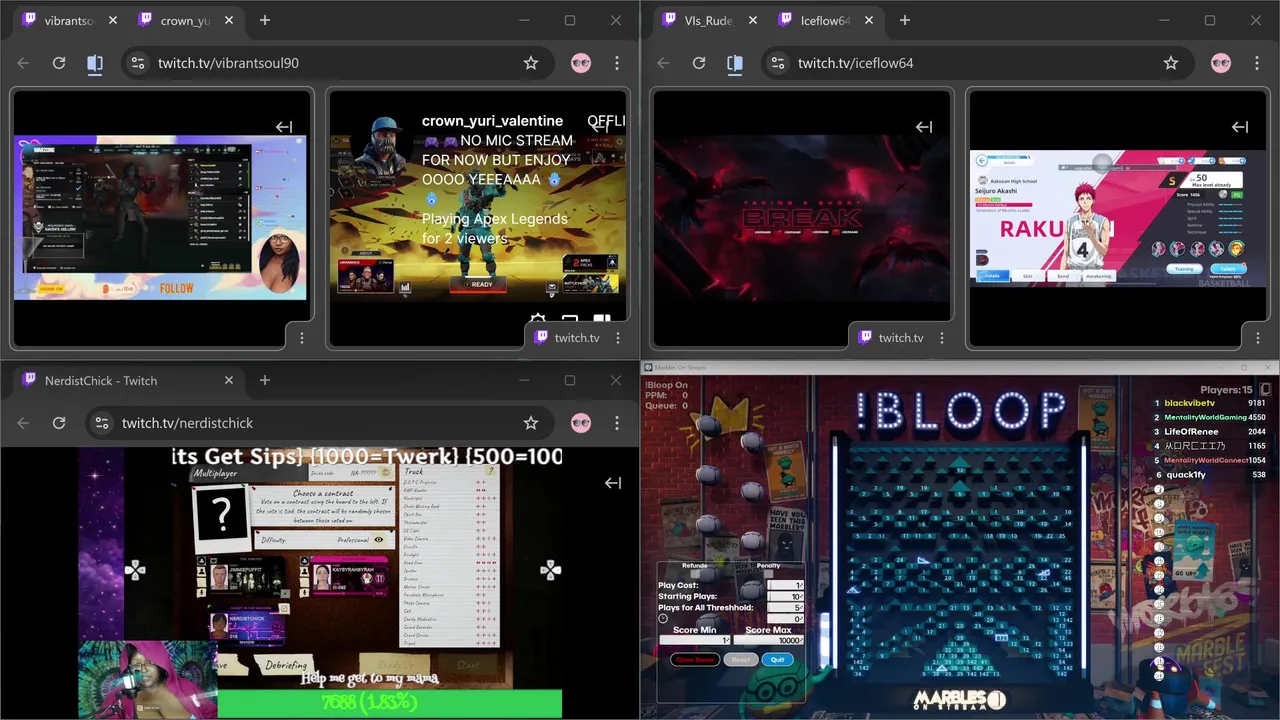
Task: Toggle split view icon in vibrantsoul90 window
Action: tap(95, 63)
